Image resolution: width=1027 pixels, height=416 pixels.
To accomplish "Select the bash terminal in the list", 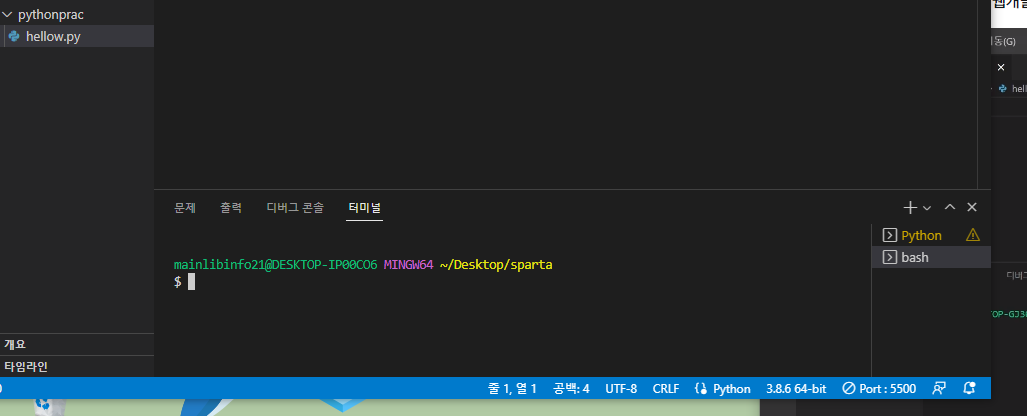I will pos(931,257).
